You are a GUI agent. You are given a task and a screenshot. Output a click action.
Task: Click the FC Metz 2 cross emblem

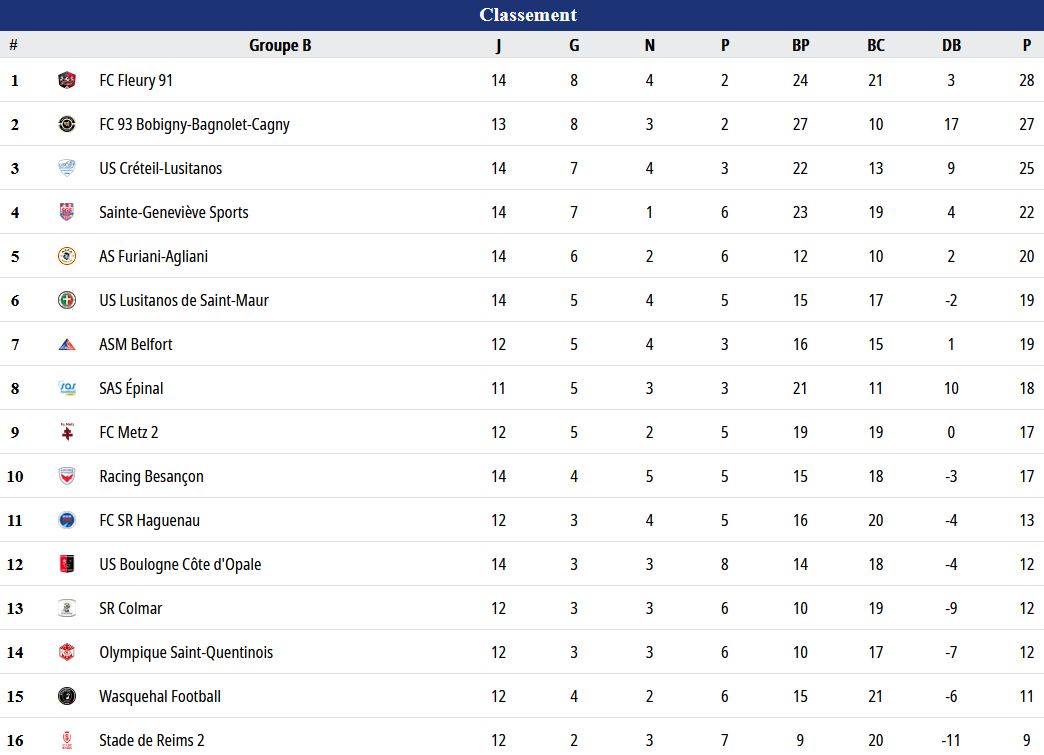coord(67,432)
